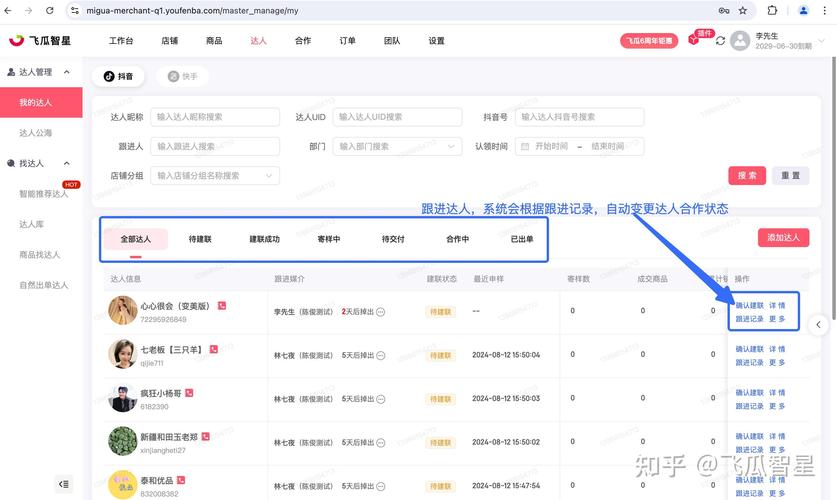Switch platform to 快手
Screen dimensions: 837x500
click(183, 76)
